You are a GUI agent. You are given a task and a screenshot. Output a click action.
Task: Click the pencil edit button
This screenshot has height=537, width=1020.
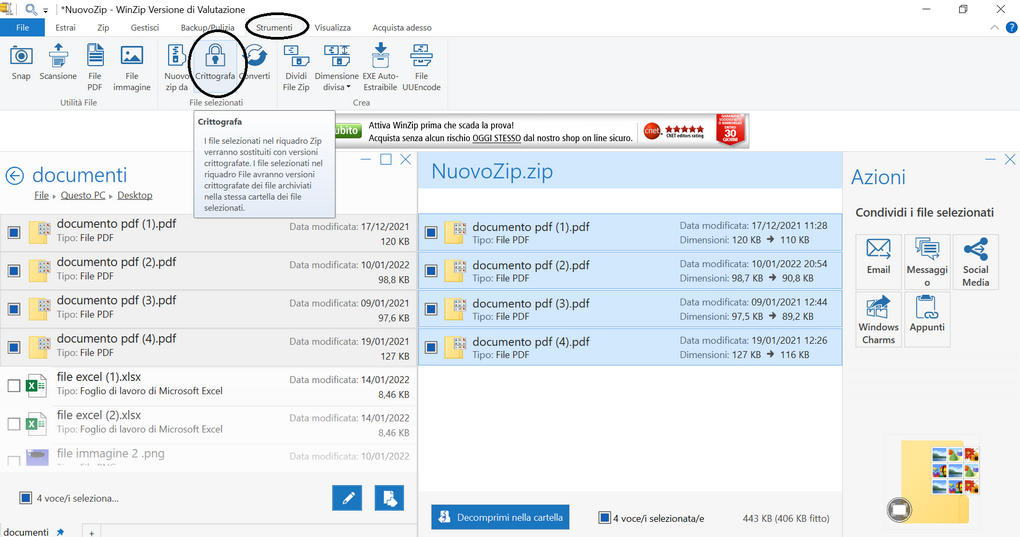[x=347, y=499]
